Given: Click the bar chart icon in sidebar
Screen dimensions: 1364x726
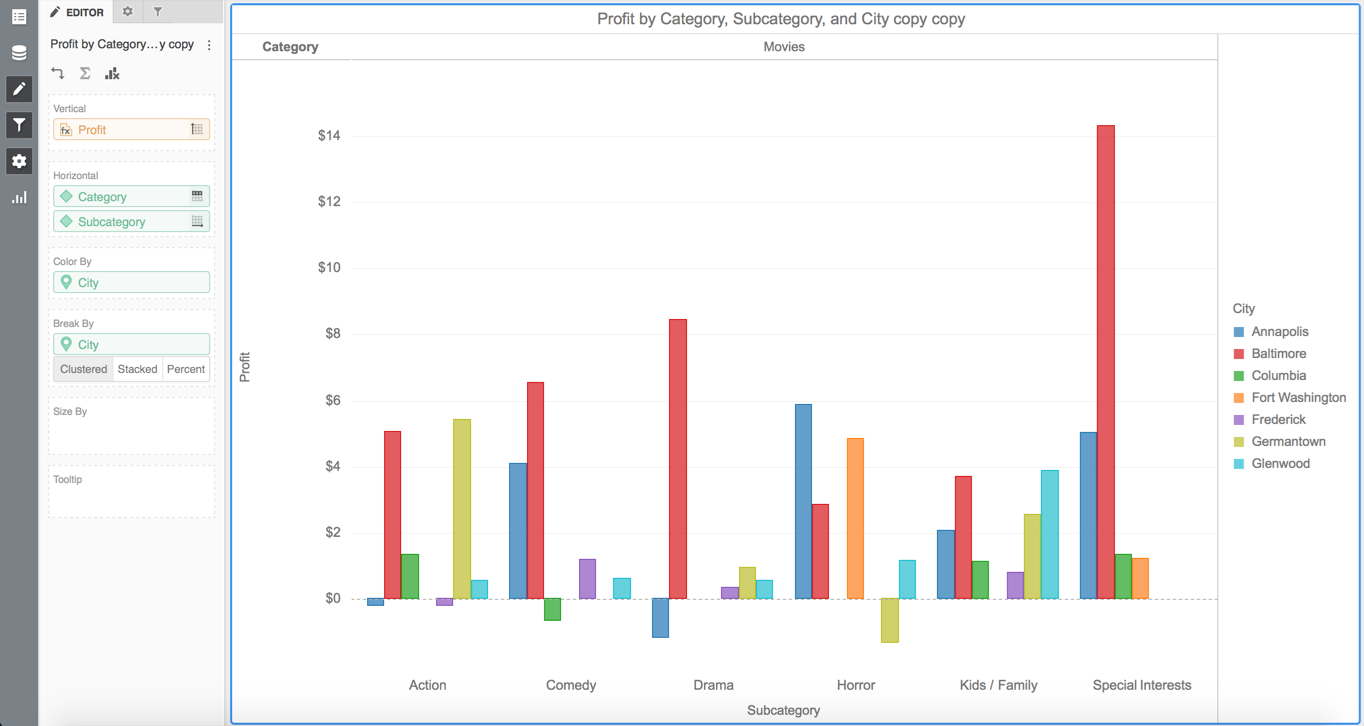Looking at the screenshot, I should point(19,197).
